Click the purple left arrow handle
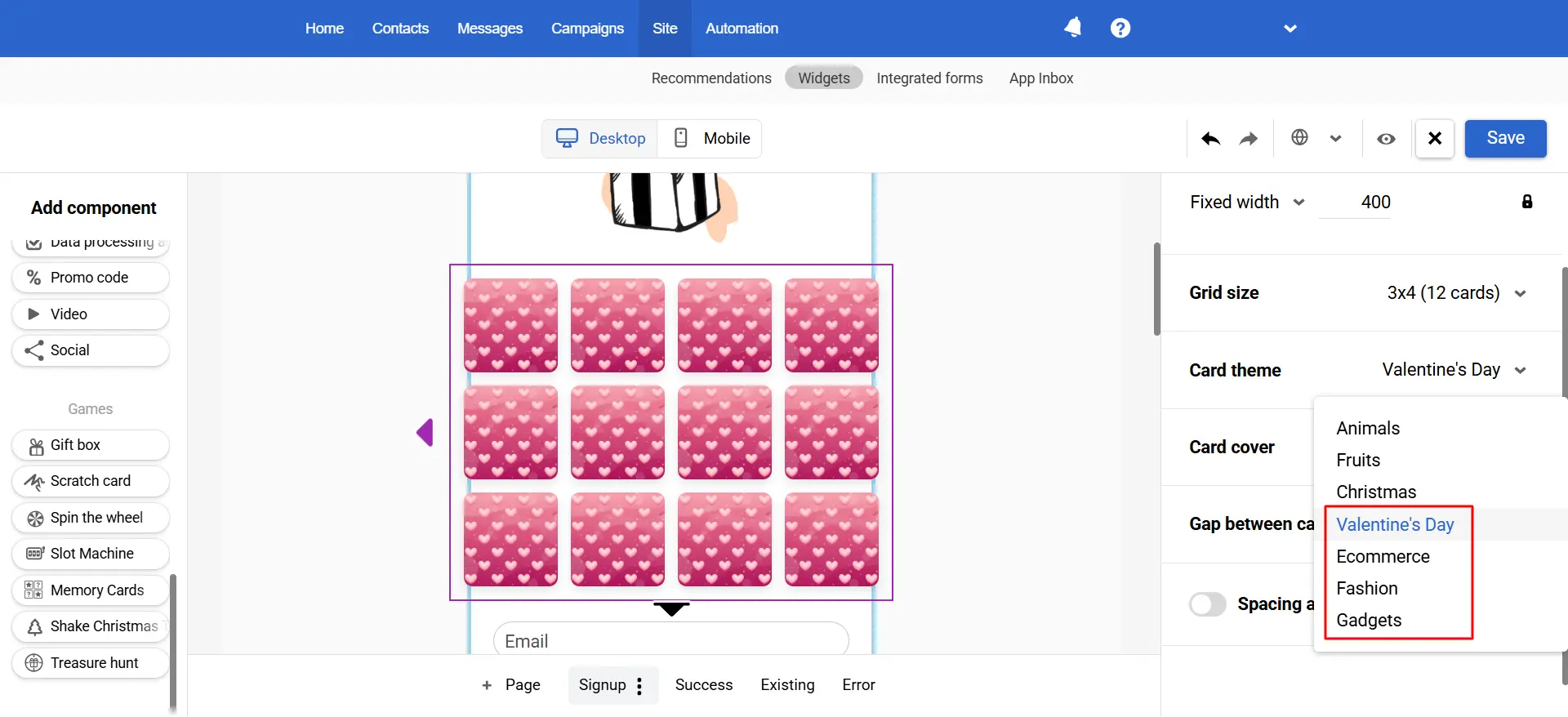The image size is (1568, 717). tap(425, 432)
